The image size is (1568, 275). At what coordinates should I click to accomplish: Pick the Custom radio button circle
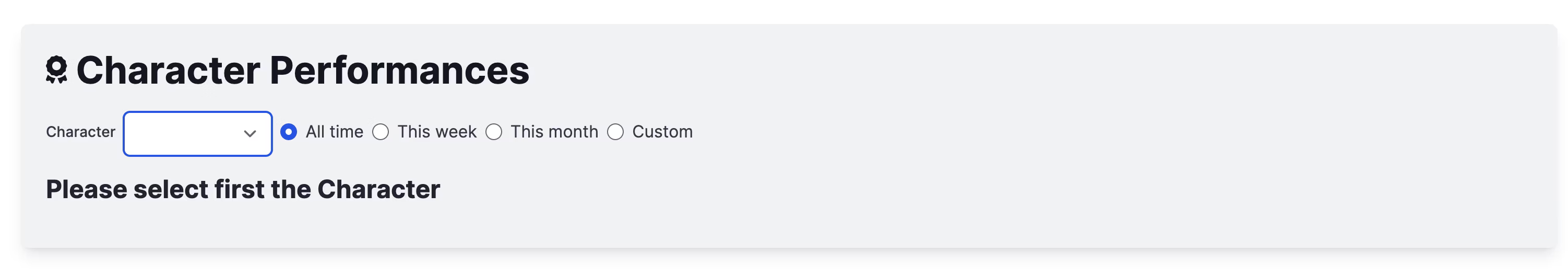coord(615,132)
